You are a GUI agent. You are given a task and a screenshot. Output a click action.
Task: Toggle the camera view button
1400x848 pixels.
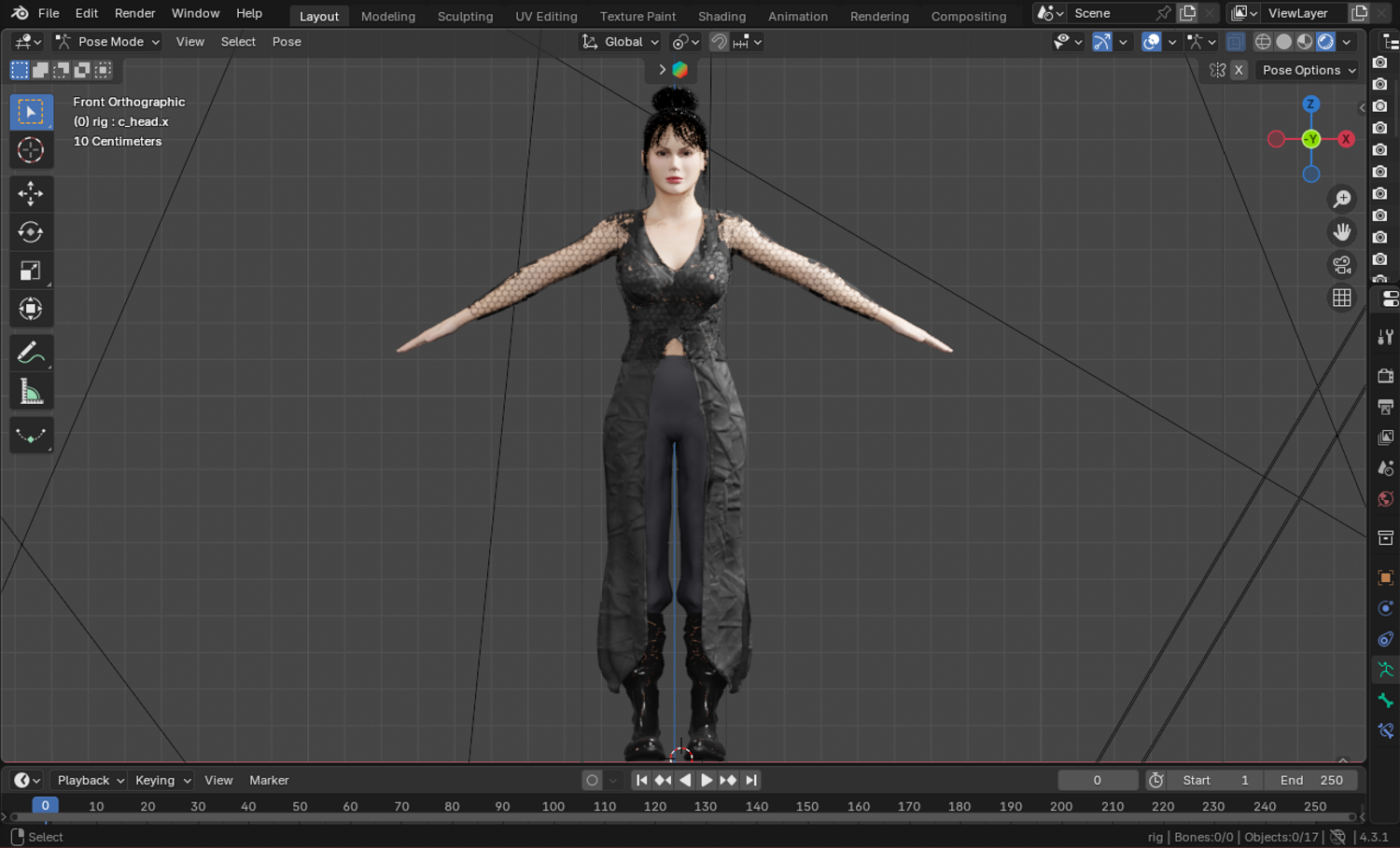pos(1342,265)
